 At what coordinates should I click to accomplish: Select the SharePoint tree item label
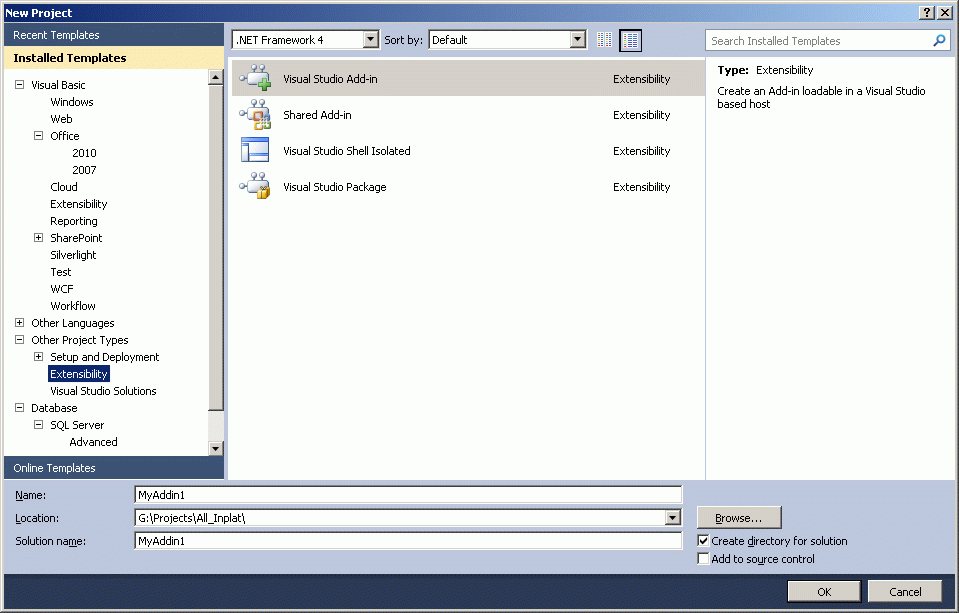(76, 238)
